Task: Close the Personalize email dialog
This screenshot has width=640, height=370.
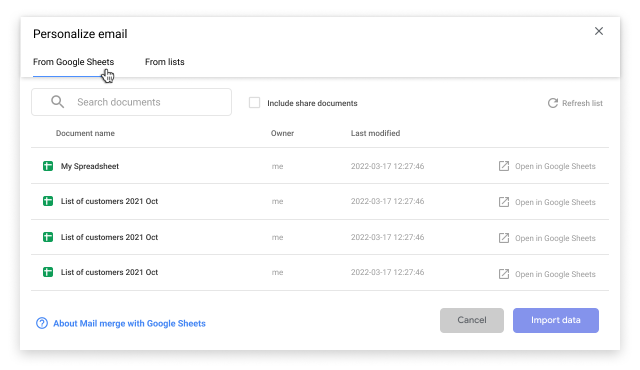Action: 599,31
